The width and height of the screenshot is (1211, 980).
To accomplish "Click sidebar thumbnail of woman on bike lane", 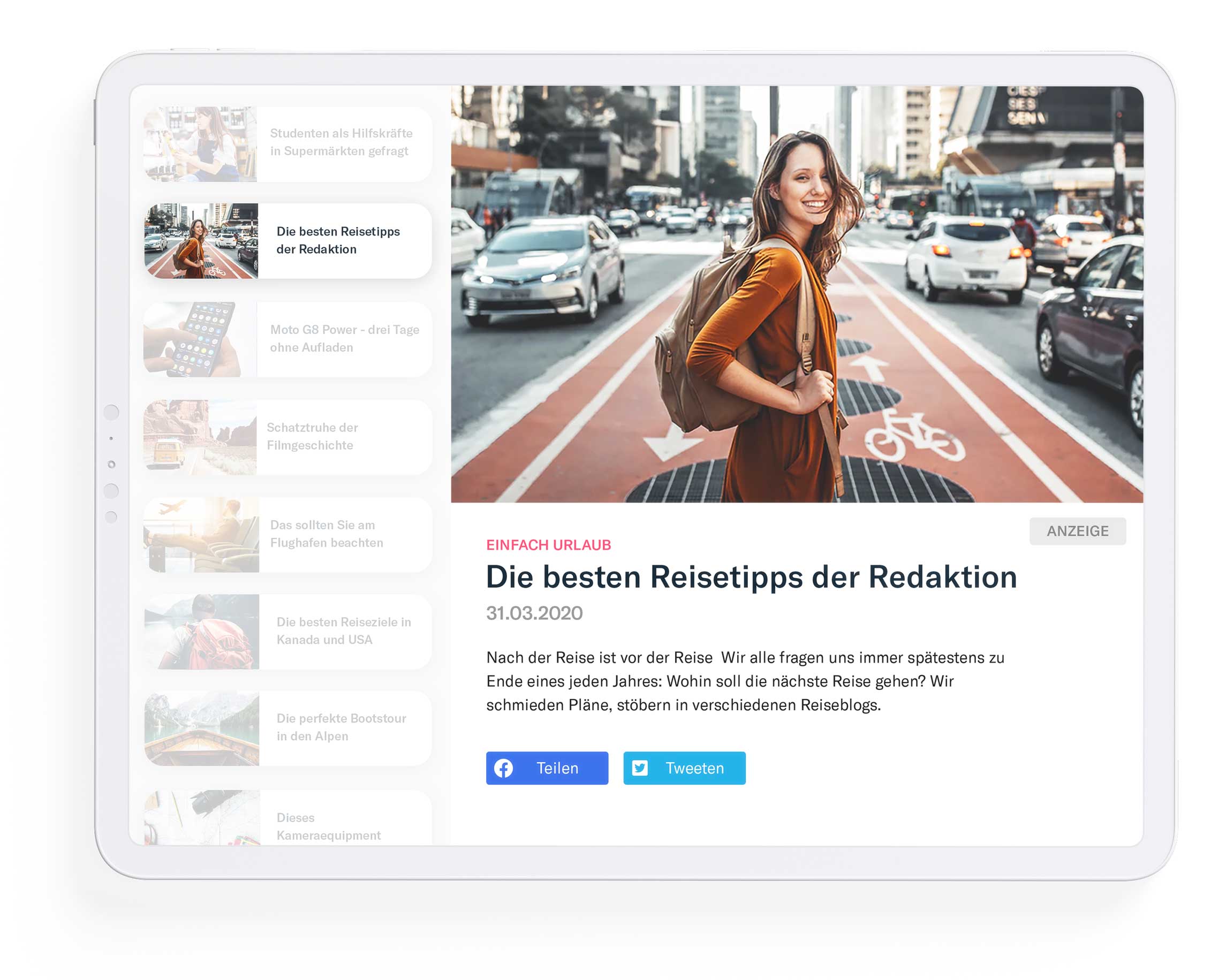I will pos(201,240).
